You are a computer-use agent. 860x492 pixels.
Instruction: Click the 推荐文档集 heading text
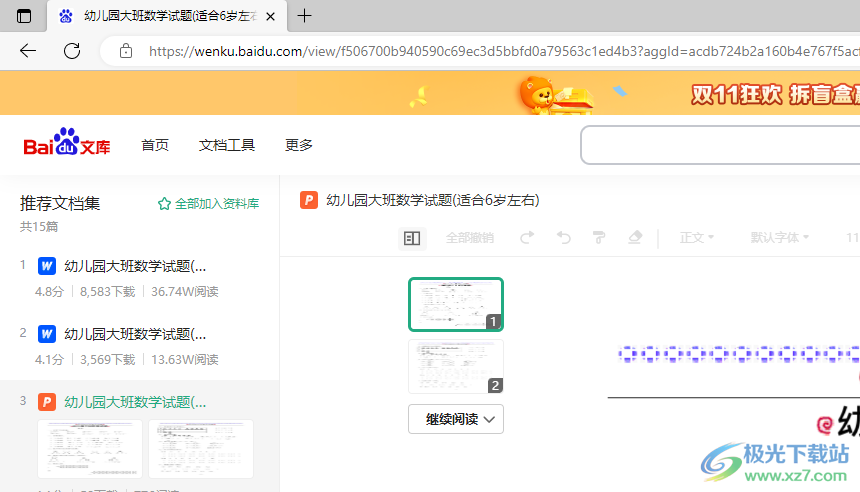60,203
